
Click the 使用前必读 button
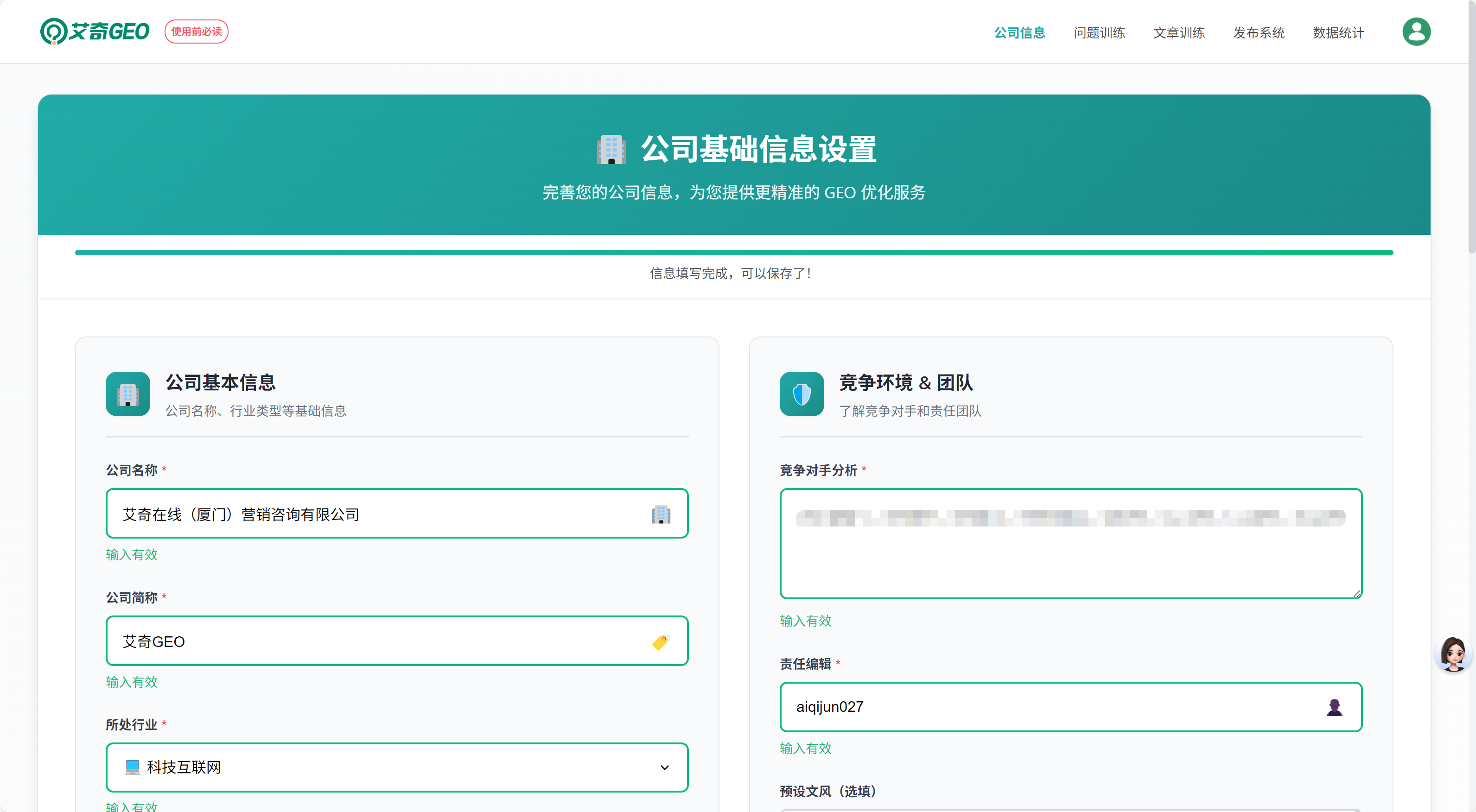tap(197, 32)
